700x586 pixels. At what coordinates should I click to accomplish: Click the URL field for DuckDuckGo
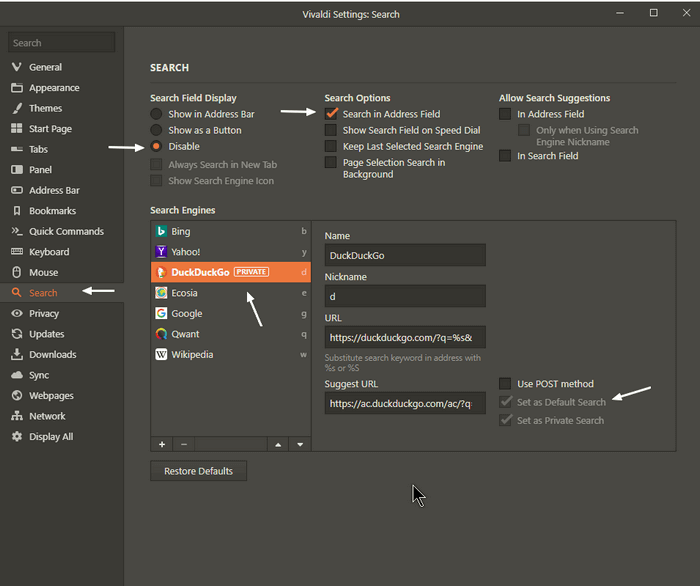(405, 337)
